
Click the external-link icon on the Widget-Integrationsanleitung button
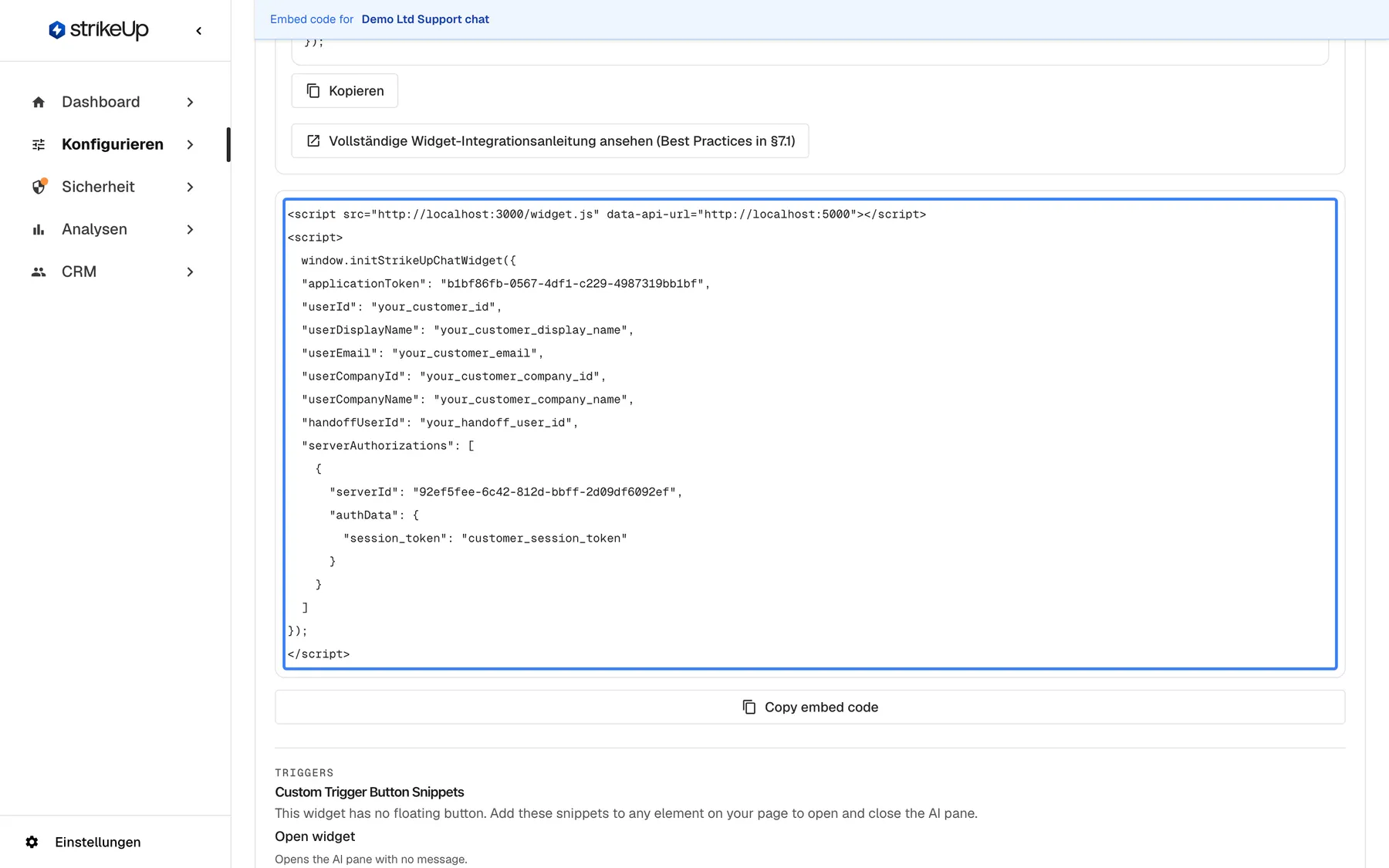click(313, 141)
